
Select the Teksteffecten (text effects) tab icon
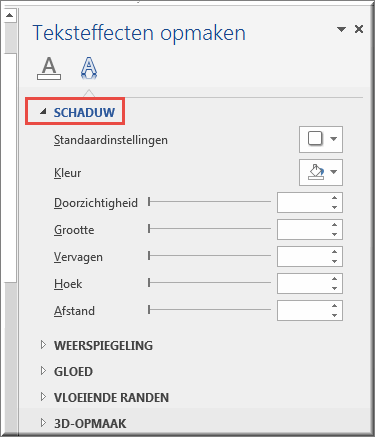point(89,68)
